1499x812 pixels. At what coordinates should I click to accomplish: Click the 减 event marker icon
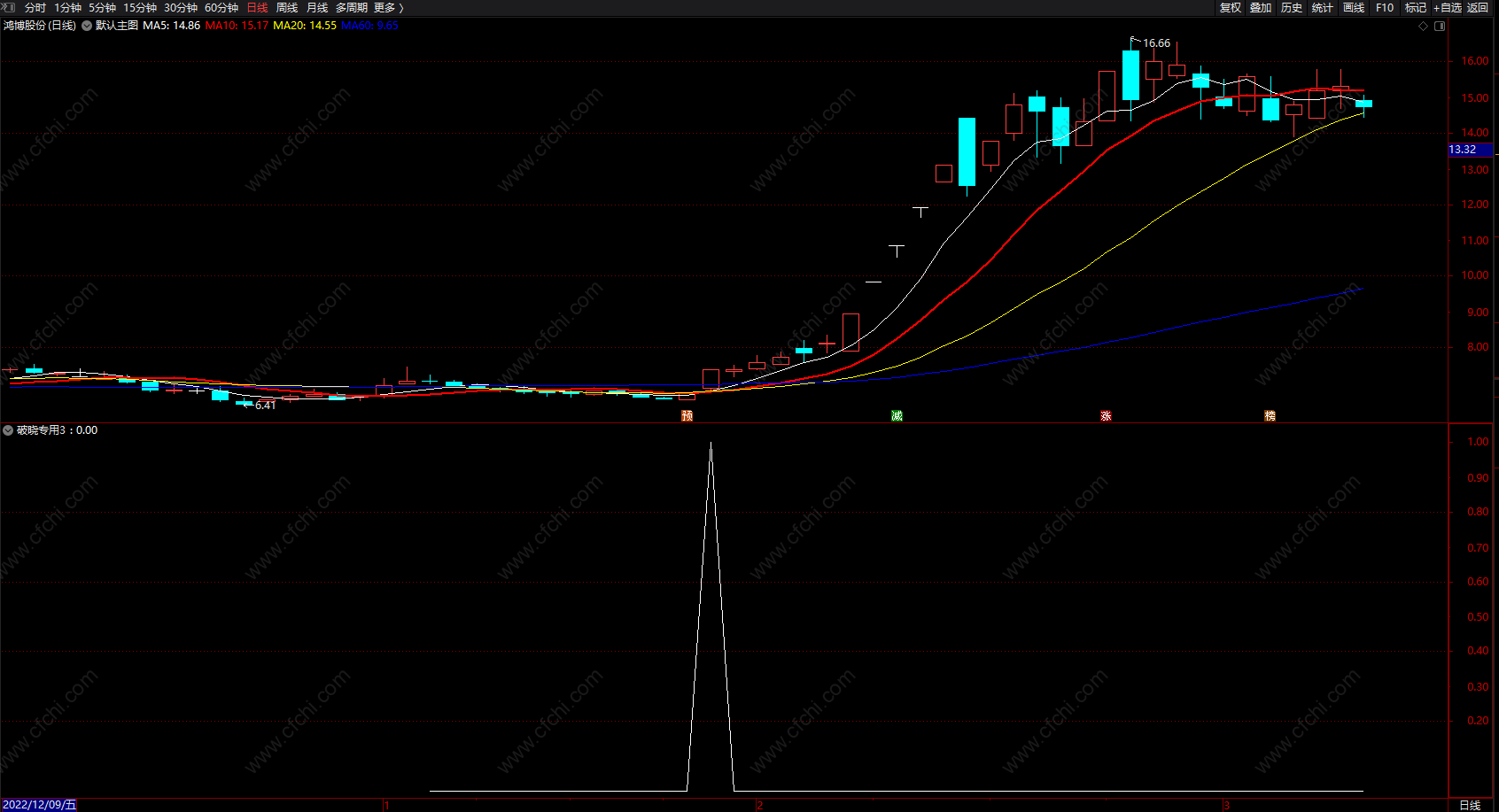[897, 415]
